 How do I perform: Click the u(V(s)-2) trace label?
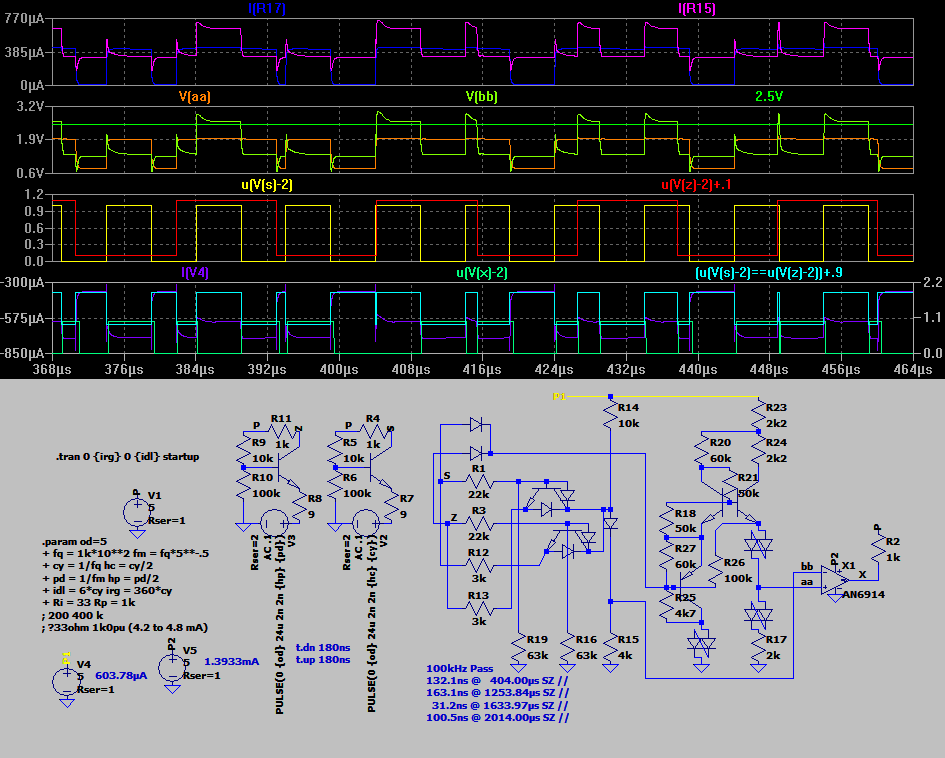click(x=266, y=185)
